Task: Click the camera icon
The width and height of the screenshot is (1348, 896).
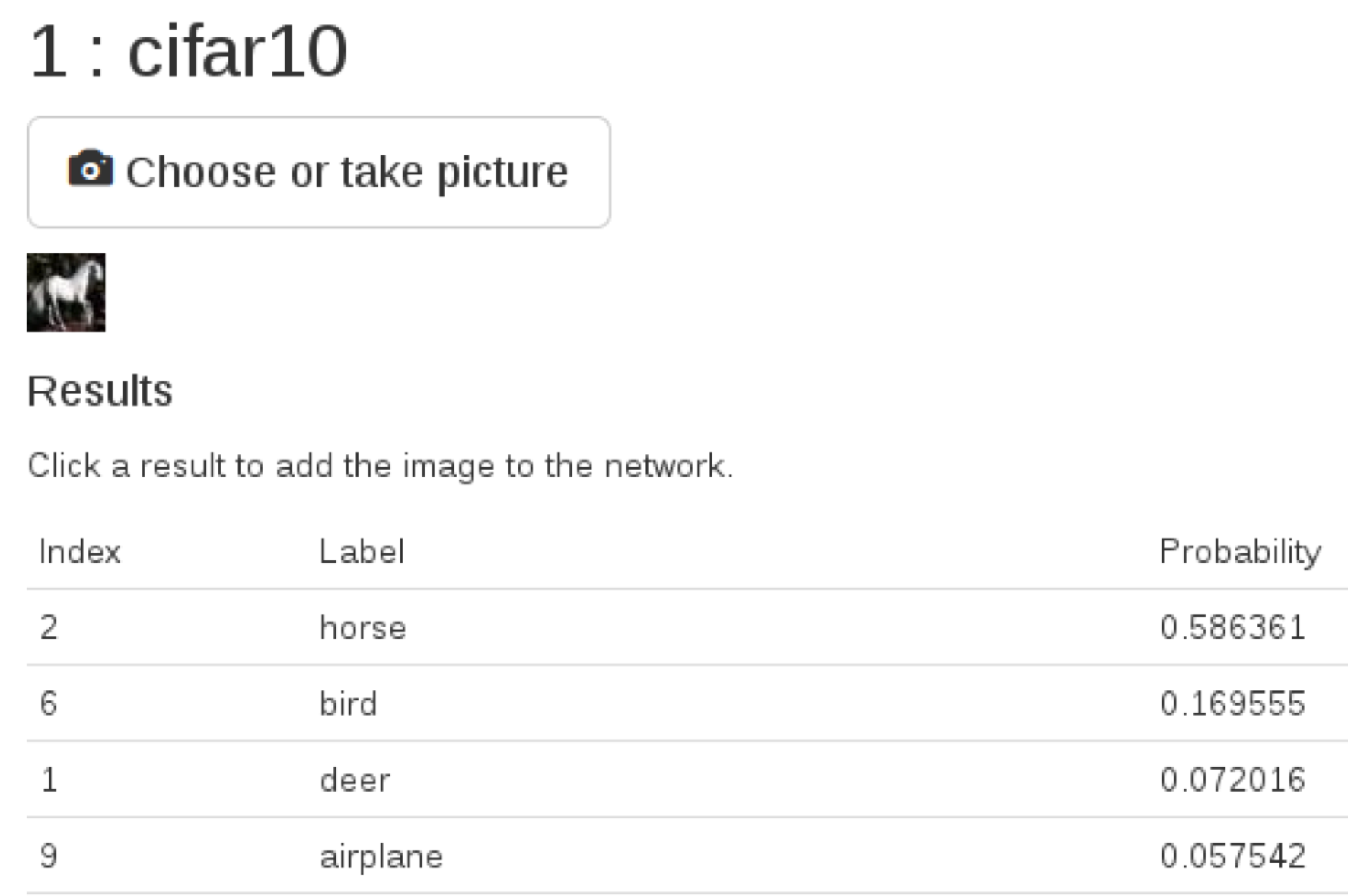Action: [91, 168]
